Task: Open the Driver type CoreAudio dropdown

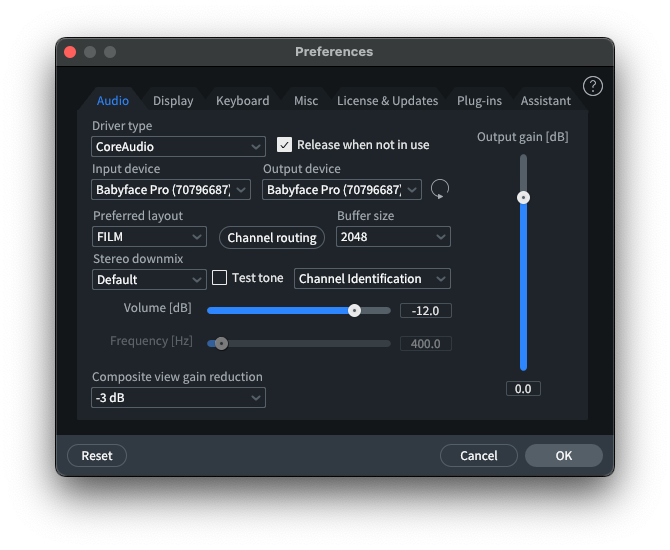Action: pos(178,147)
